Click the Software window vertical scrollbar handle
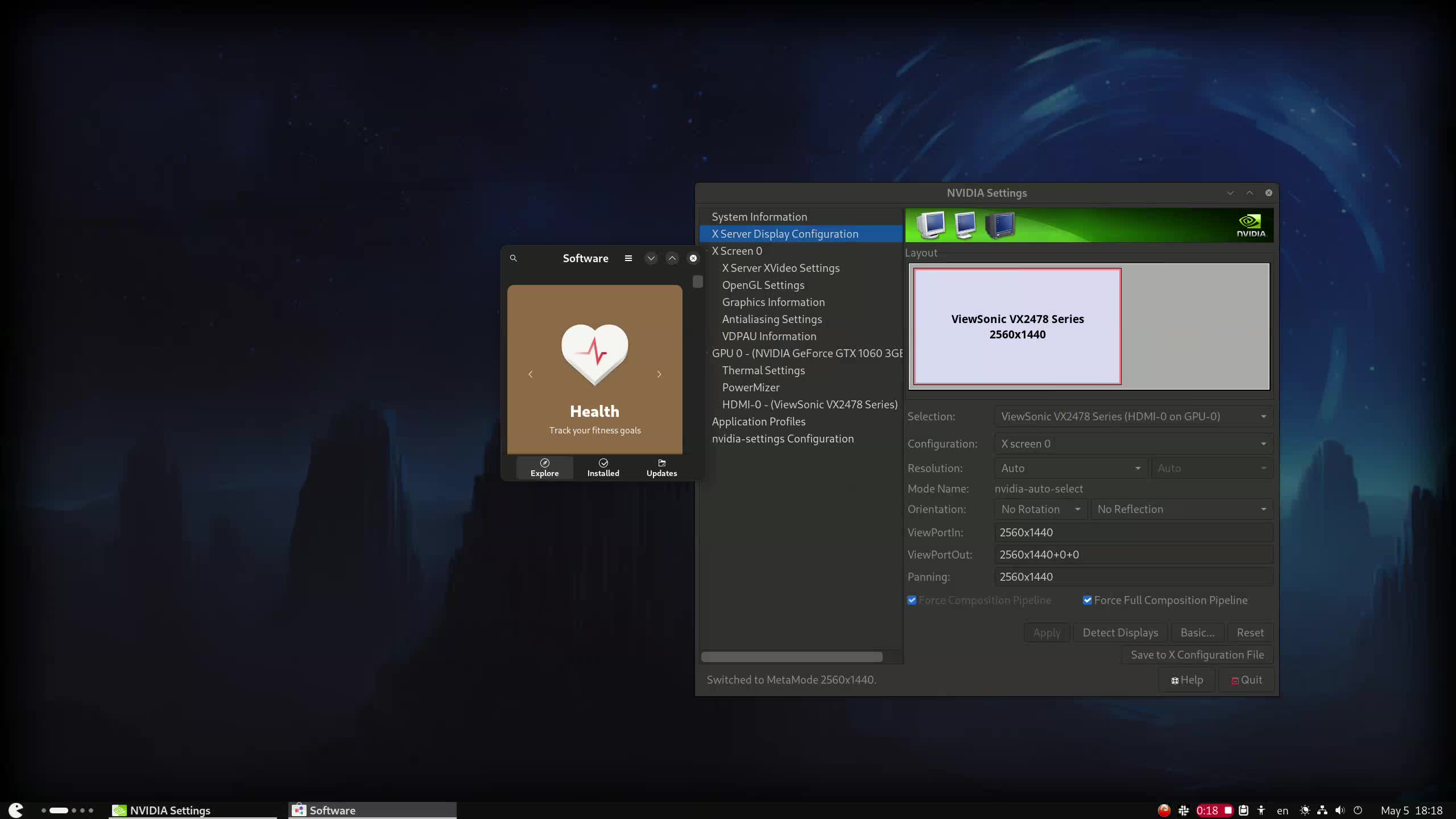The image size is (1456, 819). pos(698,282)
